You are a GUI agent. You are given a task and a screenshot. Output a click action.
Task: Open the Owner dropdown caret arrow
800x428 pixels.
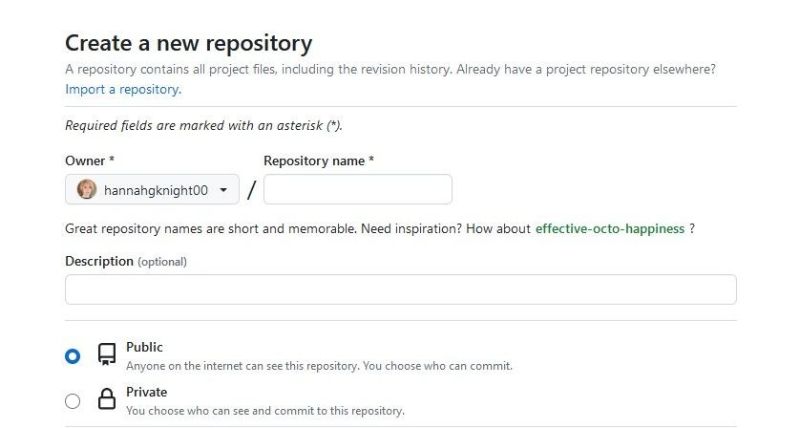coord(223,190)
